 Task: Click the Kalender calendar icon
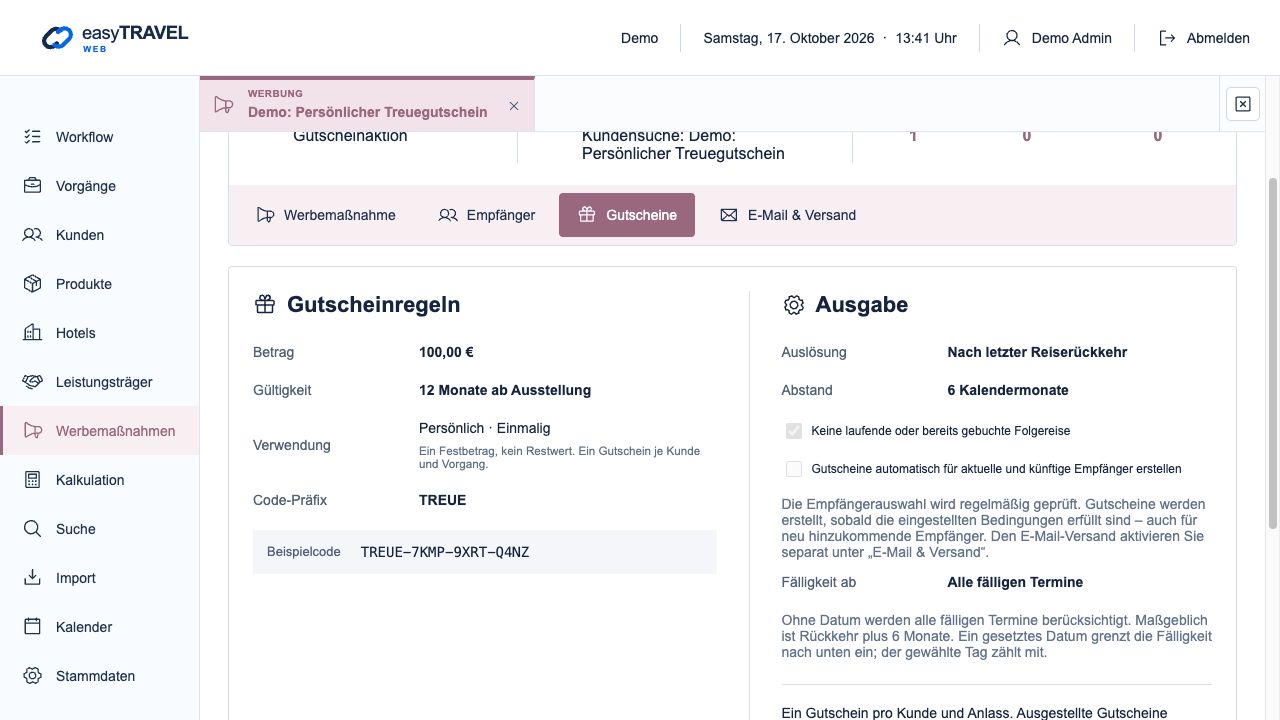33,627
